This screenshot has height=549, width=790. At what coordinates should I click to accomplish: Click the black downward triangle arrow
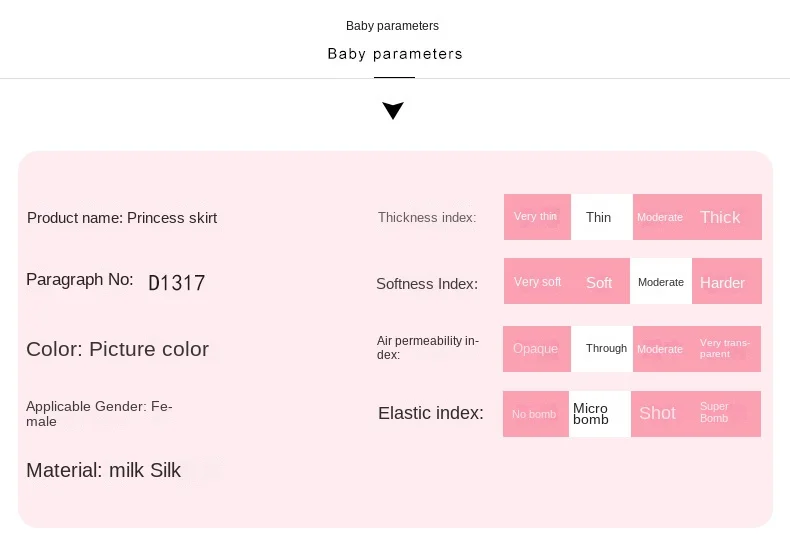(393, 110)
